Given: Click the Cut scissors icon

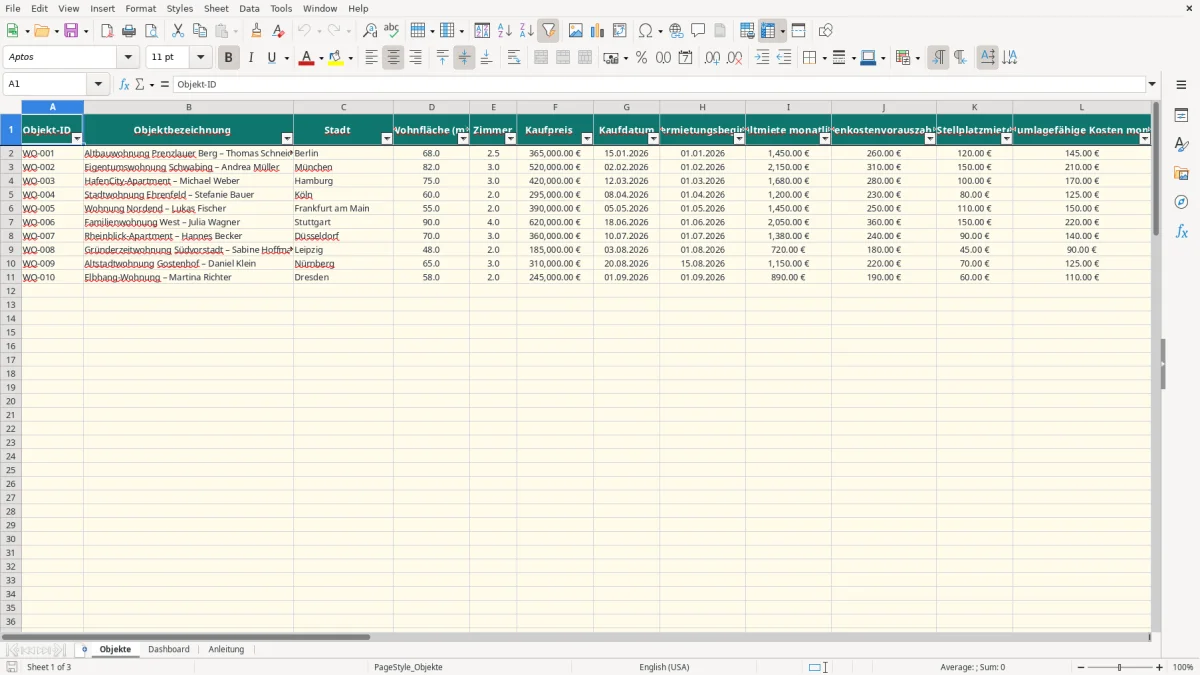Looking at the screenshot, I should pyautogui.click(x=178, y=31).
